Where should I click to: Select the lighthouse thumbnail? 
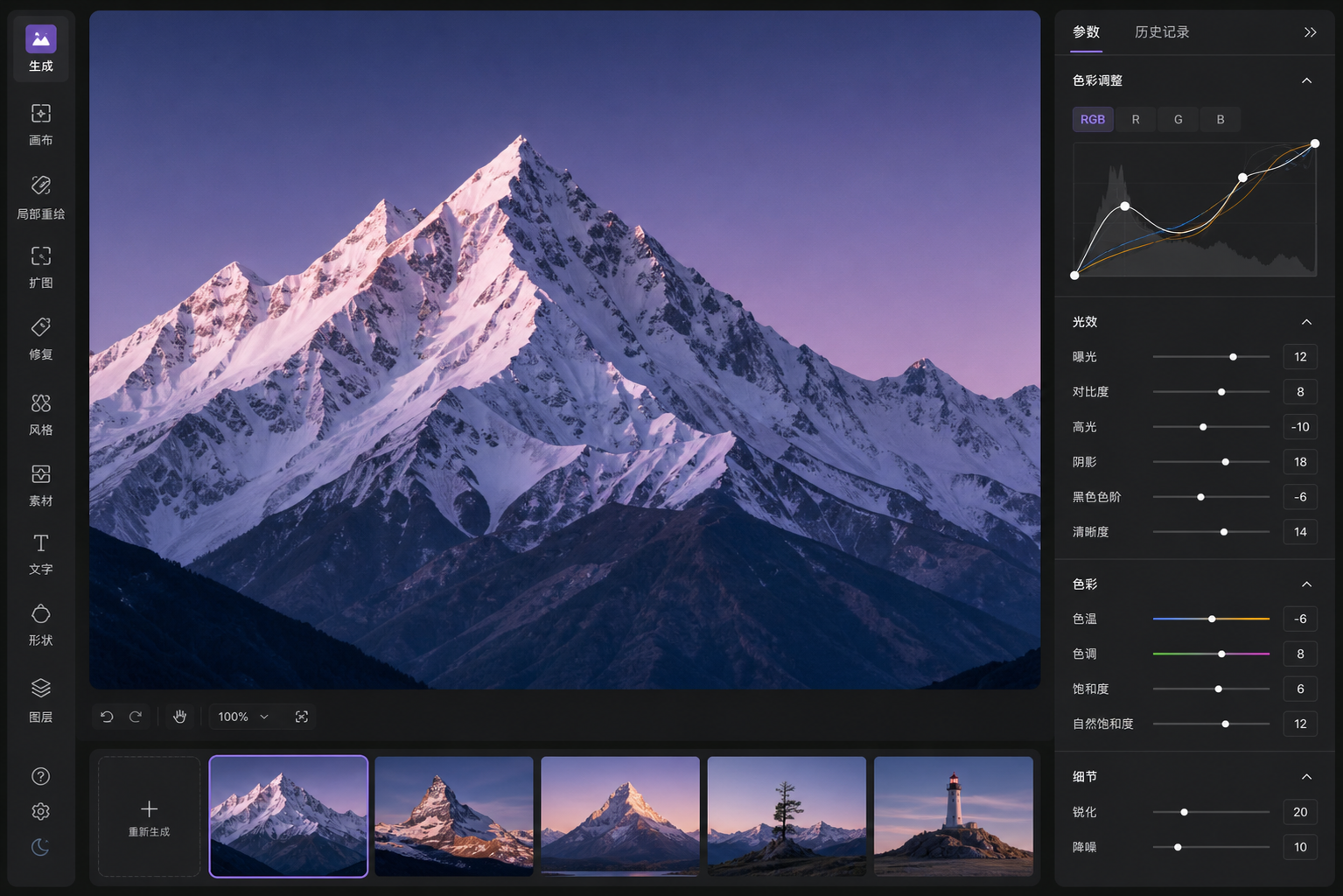(x=954, y=816)
